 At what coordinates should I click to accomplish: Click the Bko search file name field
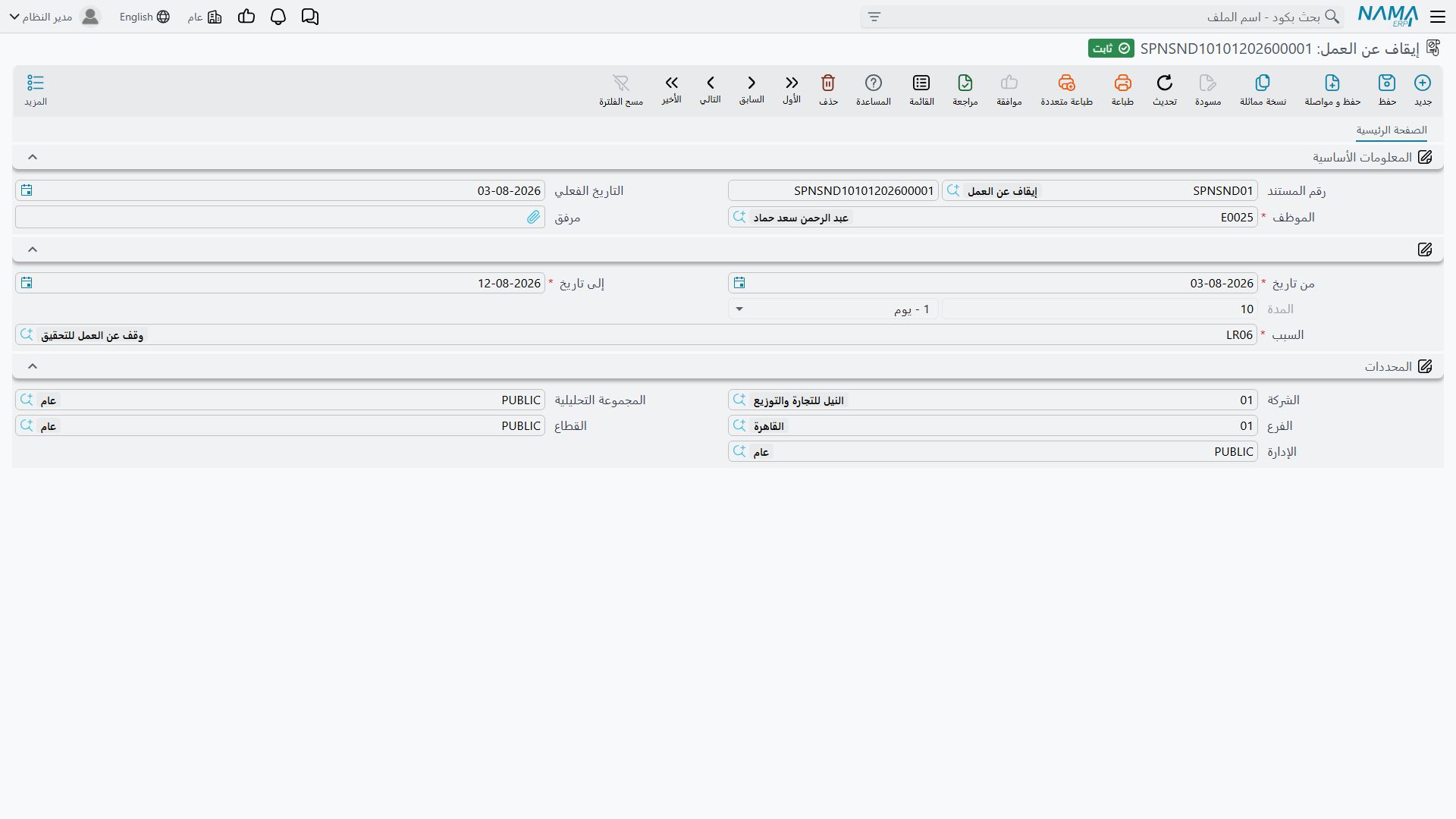[1103, 17]
